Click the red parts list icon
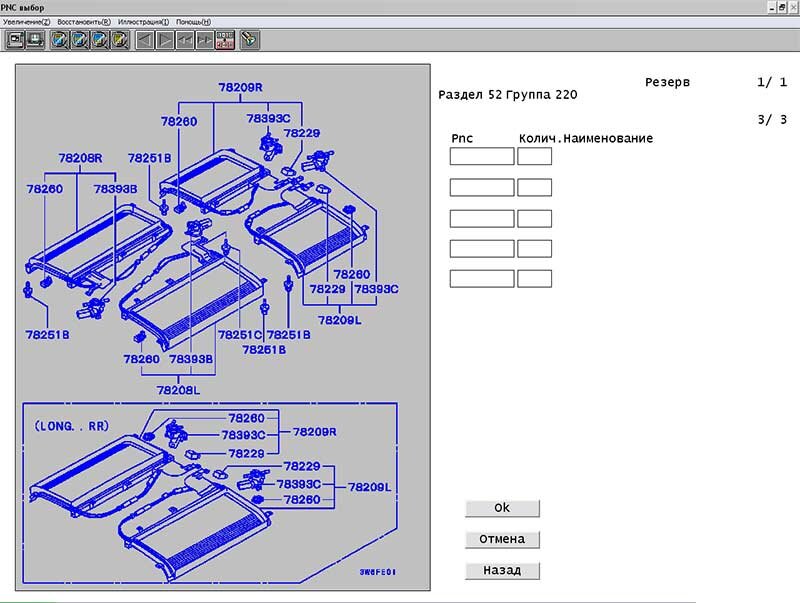The height and width of the screenshot is (603, 800). tap(225, 40)
